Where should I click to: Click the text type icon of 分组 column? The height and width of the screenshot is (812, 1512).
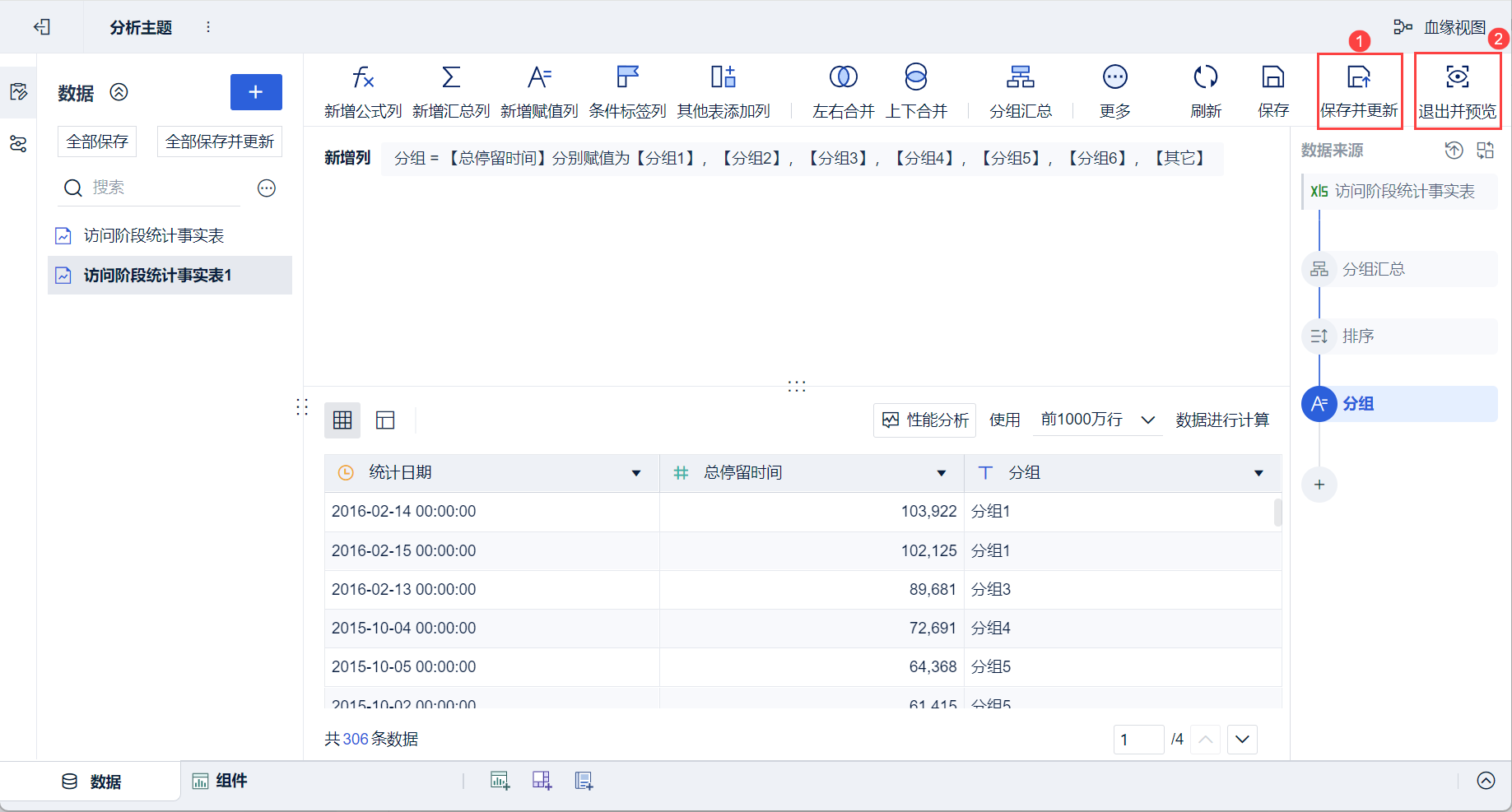pos(985,473)
